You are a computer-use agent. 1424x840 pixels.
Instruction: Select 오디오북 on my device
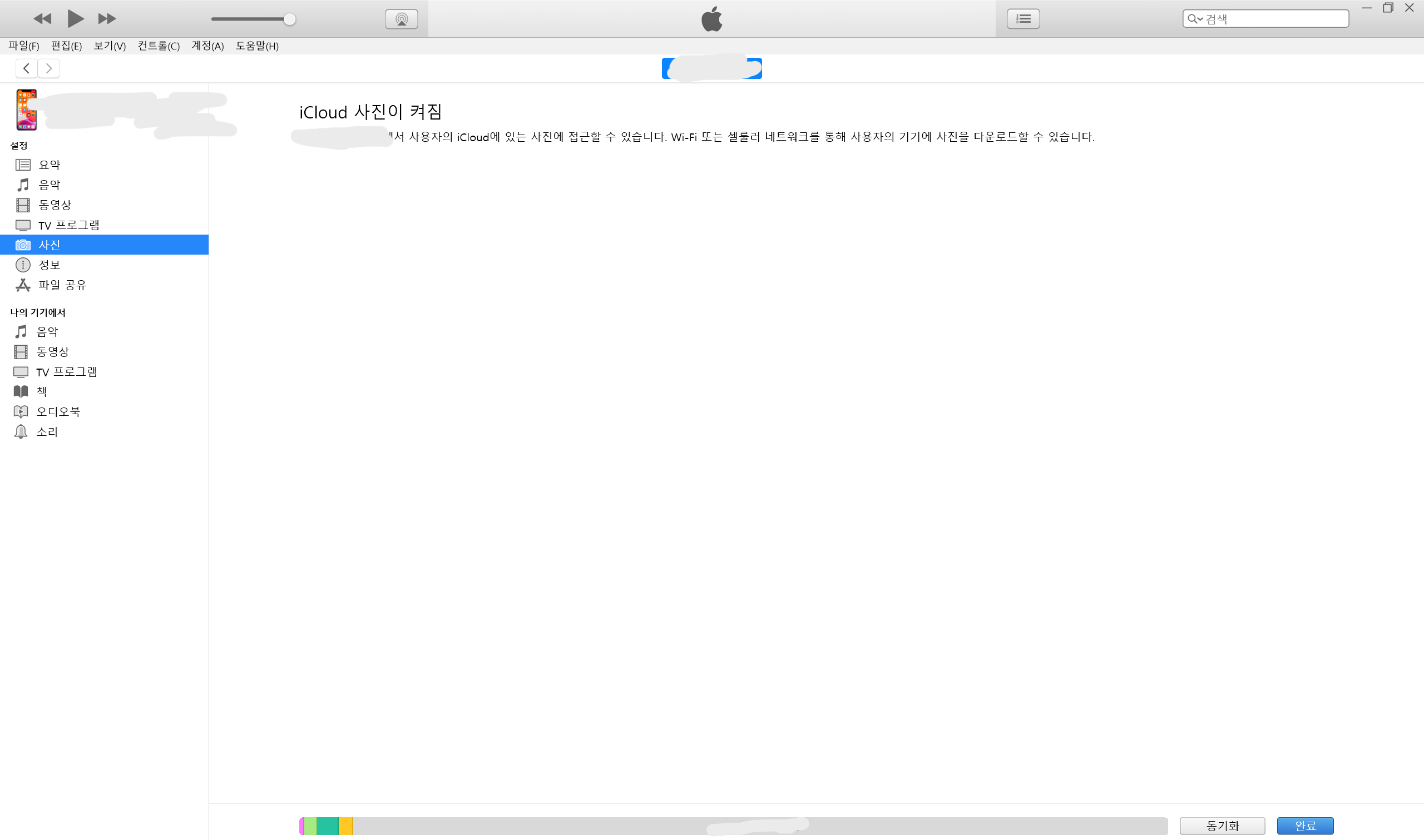(58, 411)
